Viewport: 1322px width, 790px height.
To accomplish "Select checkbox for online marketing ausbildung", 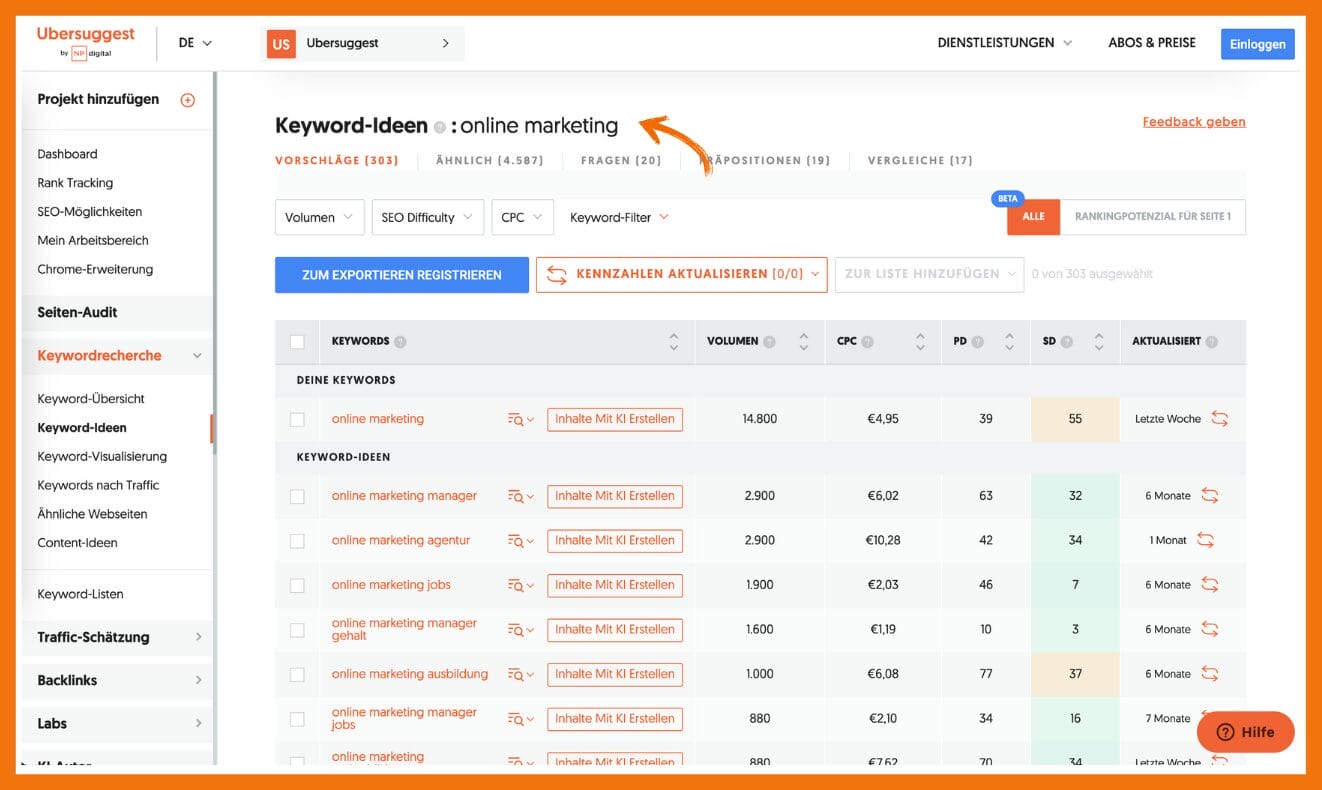I will pyautogui.click(x=297, y=675).
